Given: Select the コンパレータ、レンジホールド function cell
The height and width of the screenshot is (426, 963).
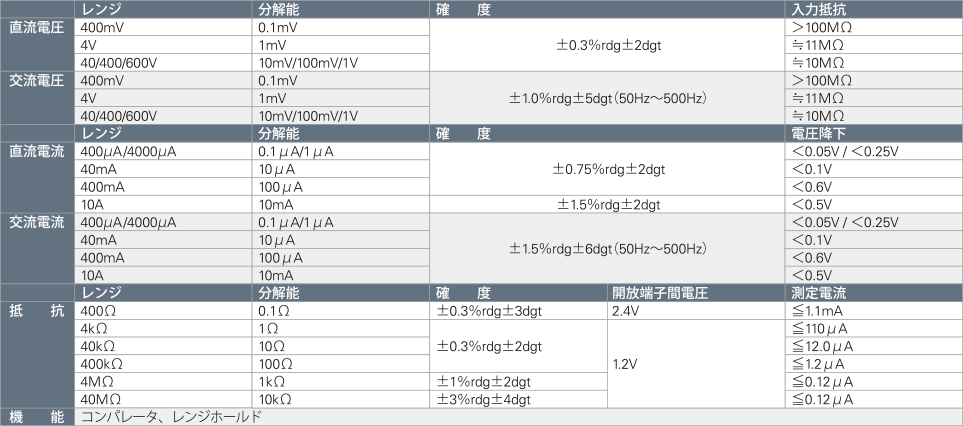Looking at the screenshot, I should point(518,417).
